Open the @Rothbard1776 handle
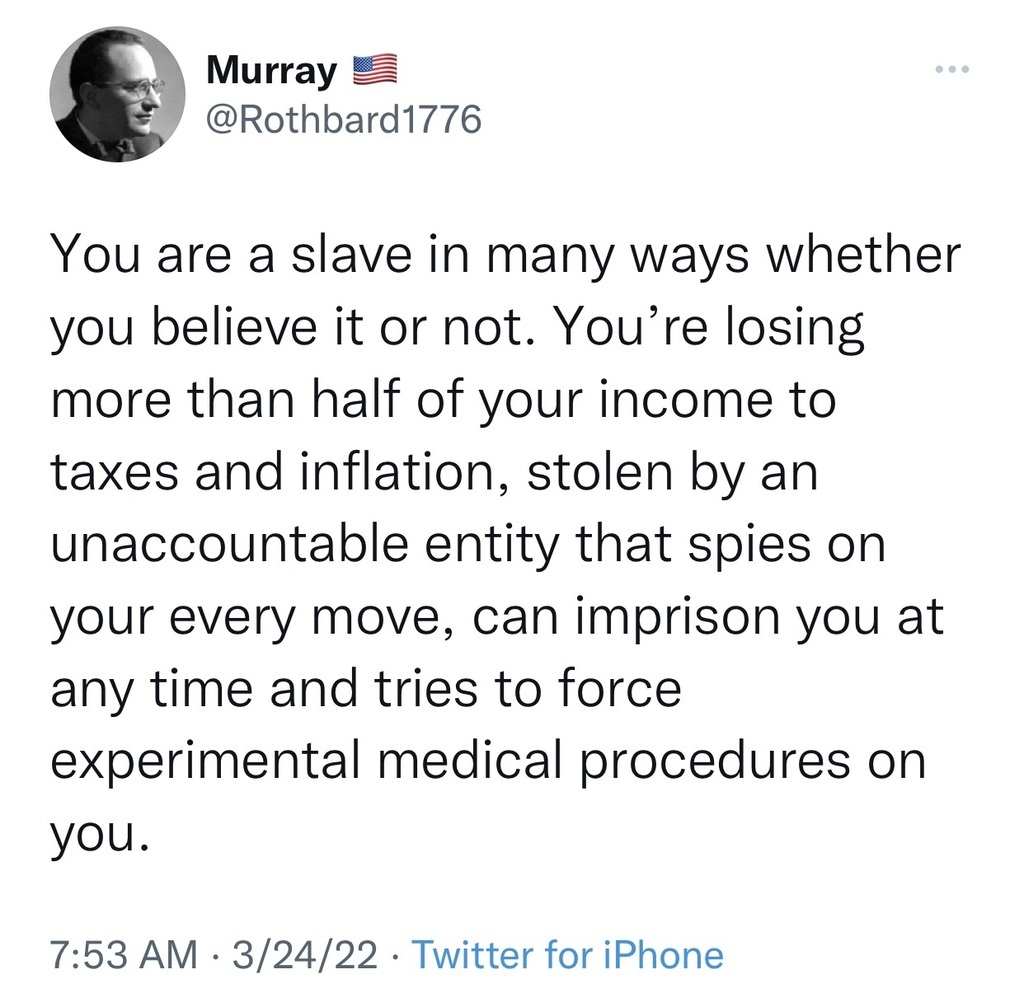 (x=343, y=121)
